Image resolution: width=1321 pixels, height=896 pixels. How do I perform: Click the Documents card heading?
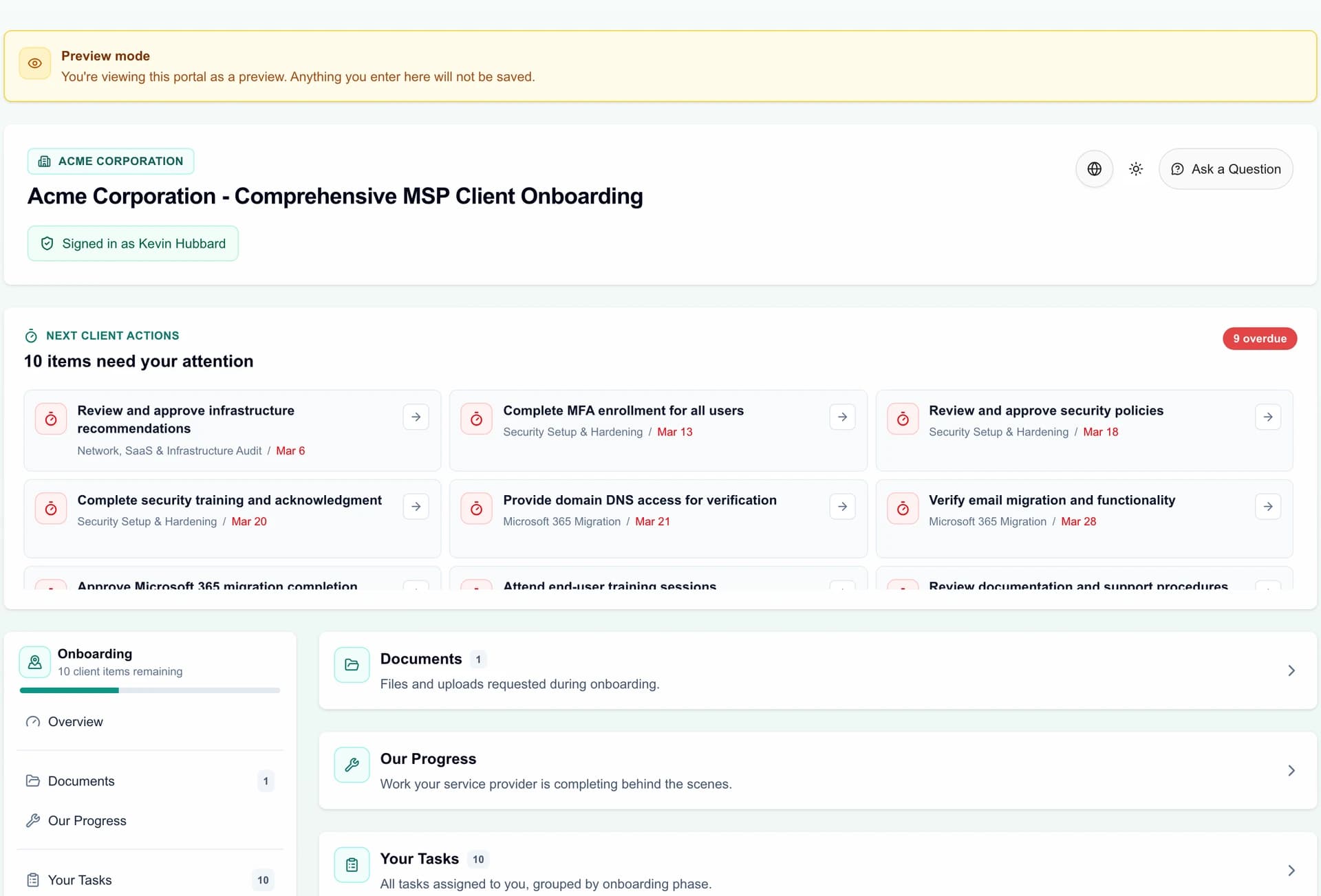[420, 659]
